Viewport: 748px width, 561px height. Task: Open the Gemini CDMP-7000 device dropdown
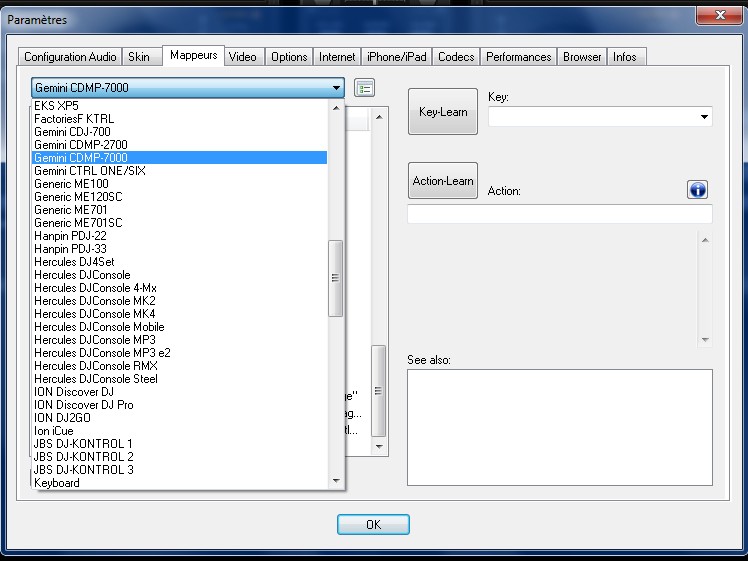pyautogui.click(x=188, y=88)
